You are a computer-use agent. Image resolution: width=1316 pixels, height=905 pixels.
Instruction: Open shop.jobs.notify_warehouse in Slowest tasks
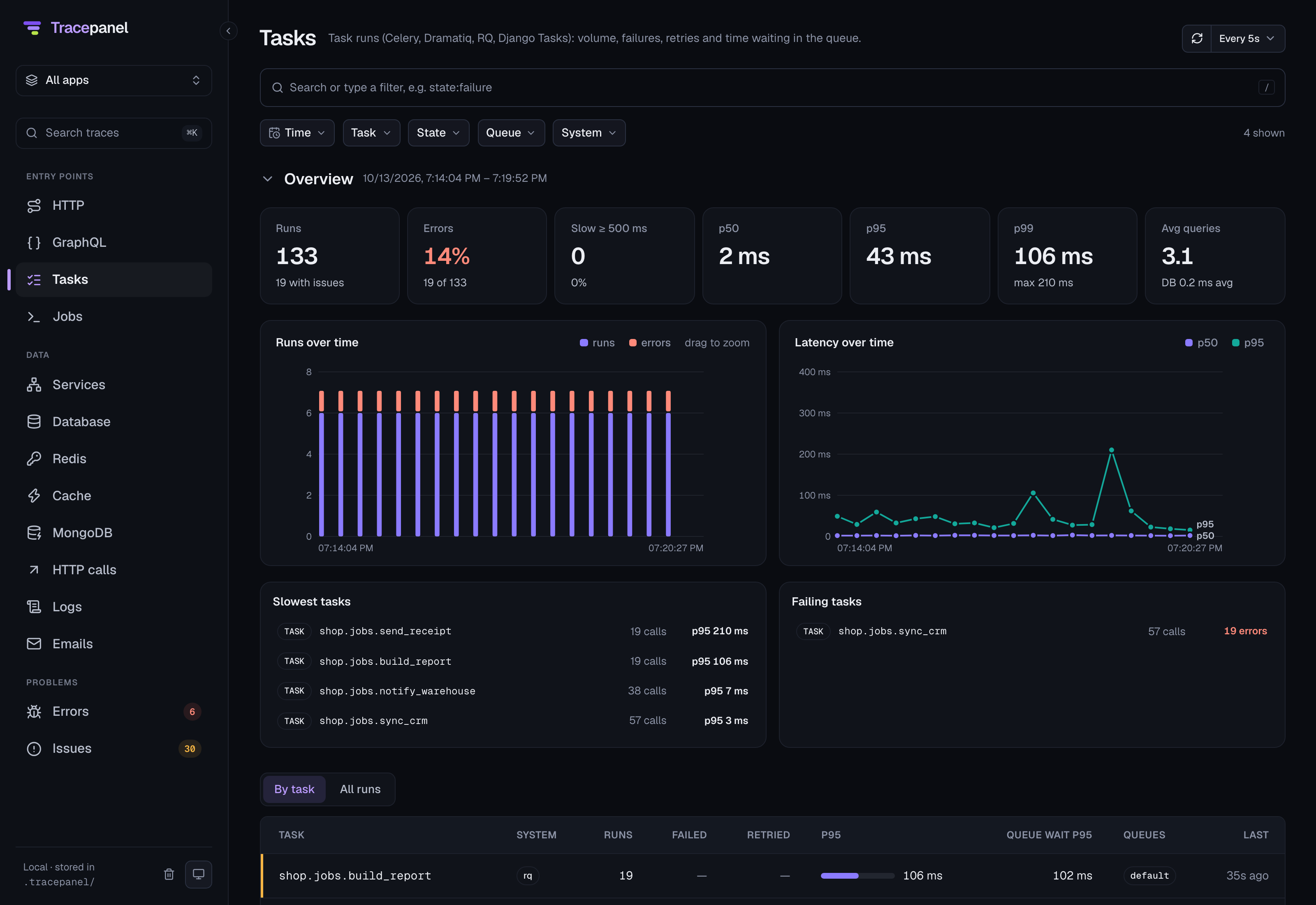pyautogui.click(x=512, y=691)
